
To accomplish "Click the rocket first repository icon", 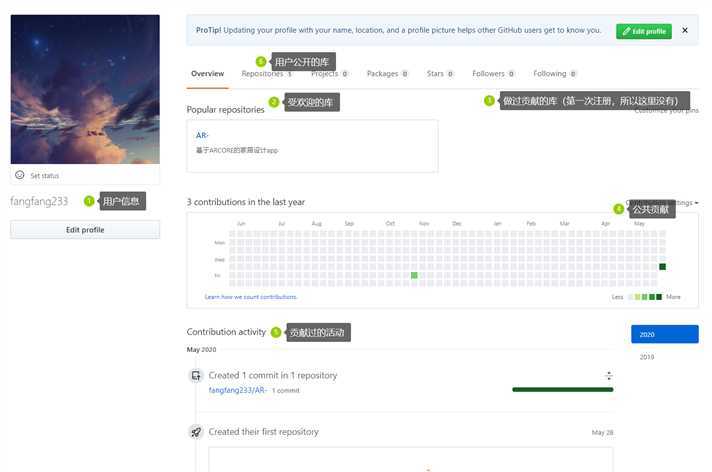I will click(196, 432).
